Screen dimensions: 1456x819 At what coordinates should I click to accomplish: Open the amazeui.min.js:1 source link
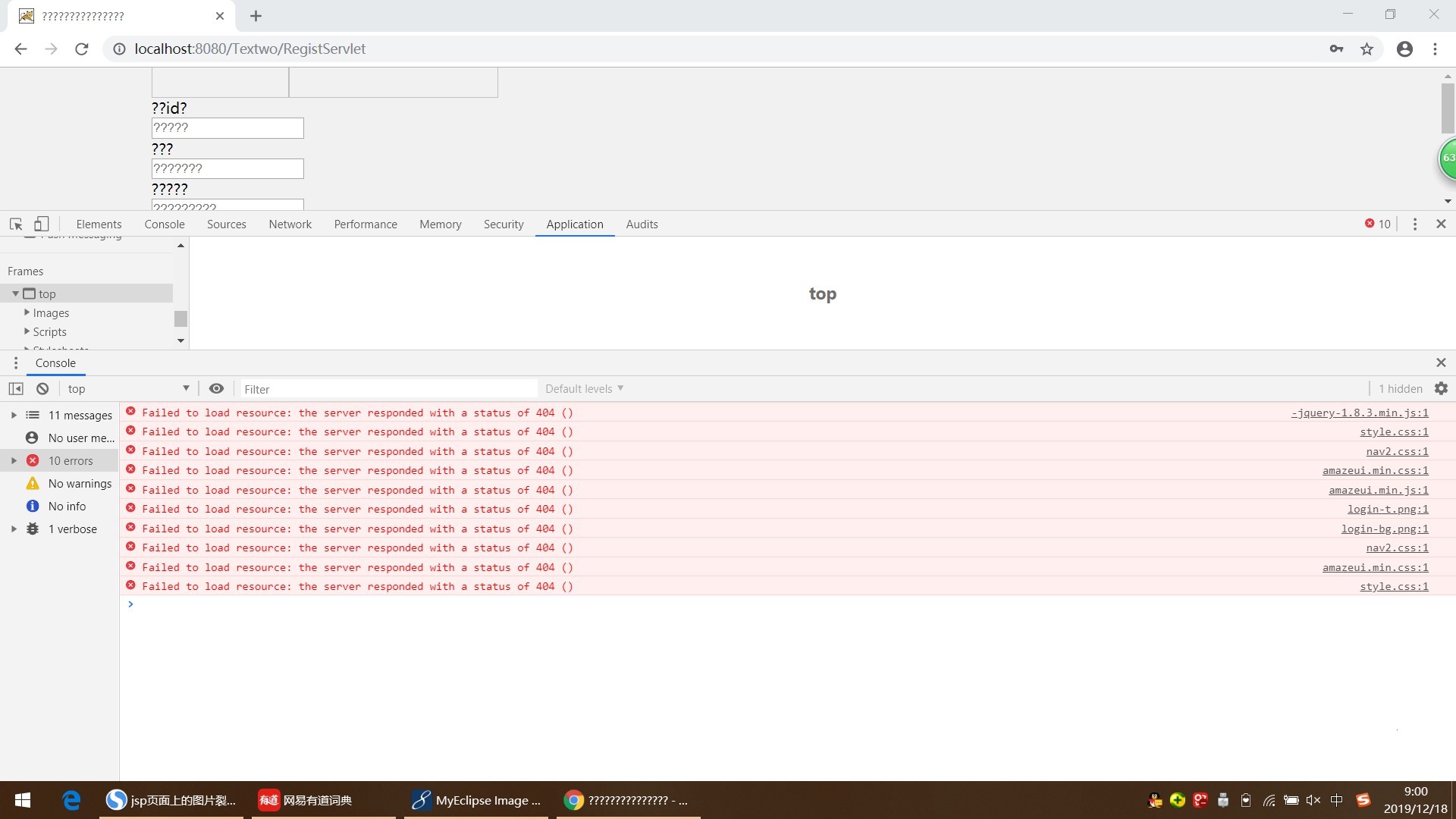(x=1378, y=491)
